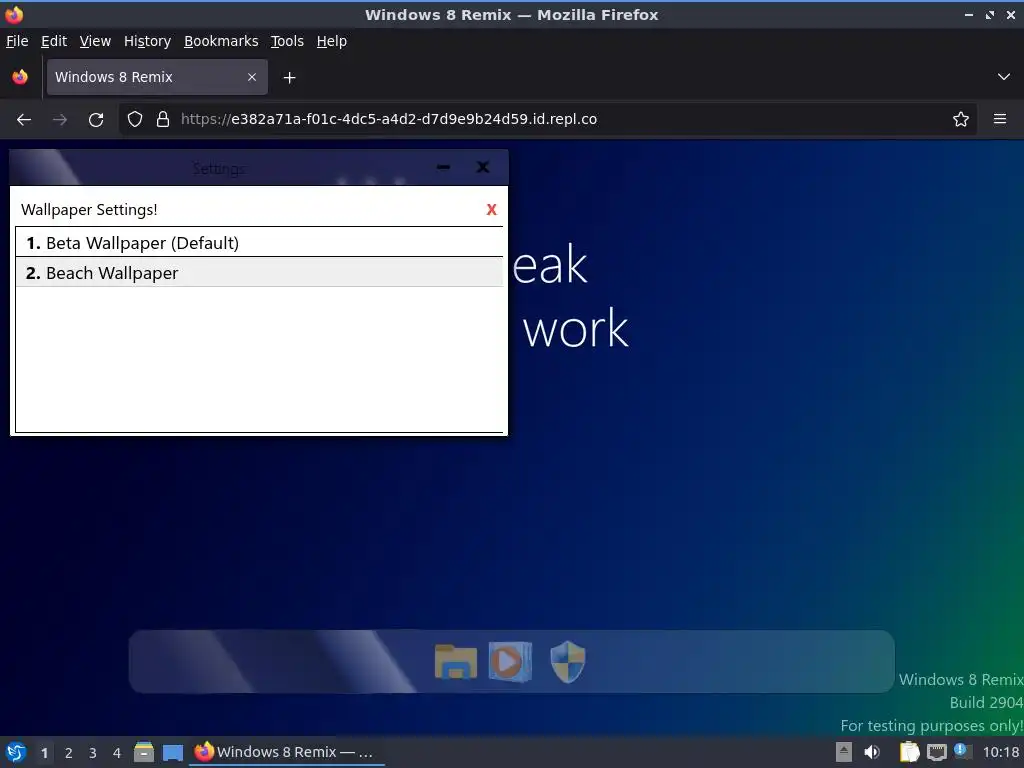Image resolution: width=1024 pixels, height=768 pixels.
Task: Close the Settings window
Action: coord(483,167)
